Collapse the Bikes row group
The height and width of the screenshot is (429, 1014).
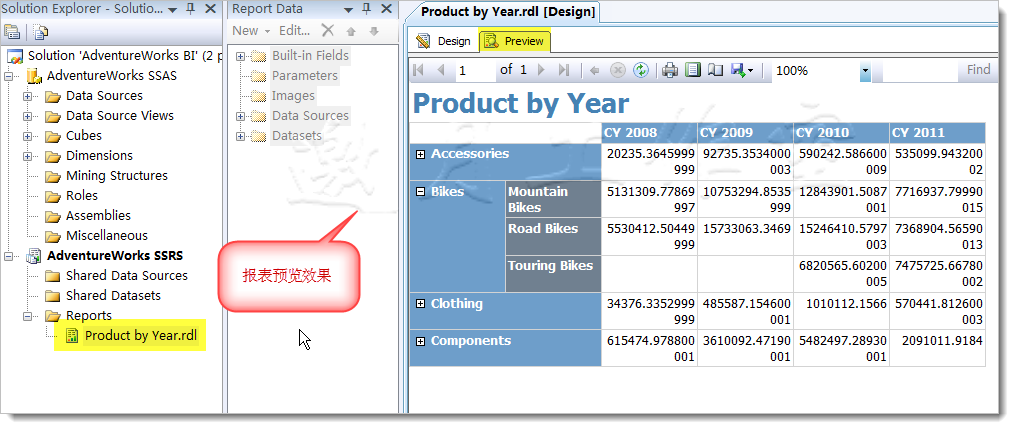coord(420,192)
